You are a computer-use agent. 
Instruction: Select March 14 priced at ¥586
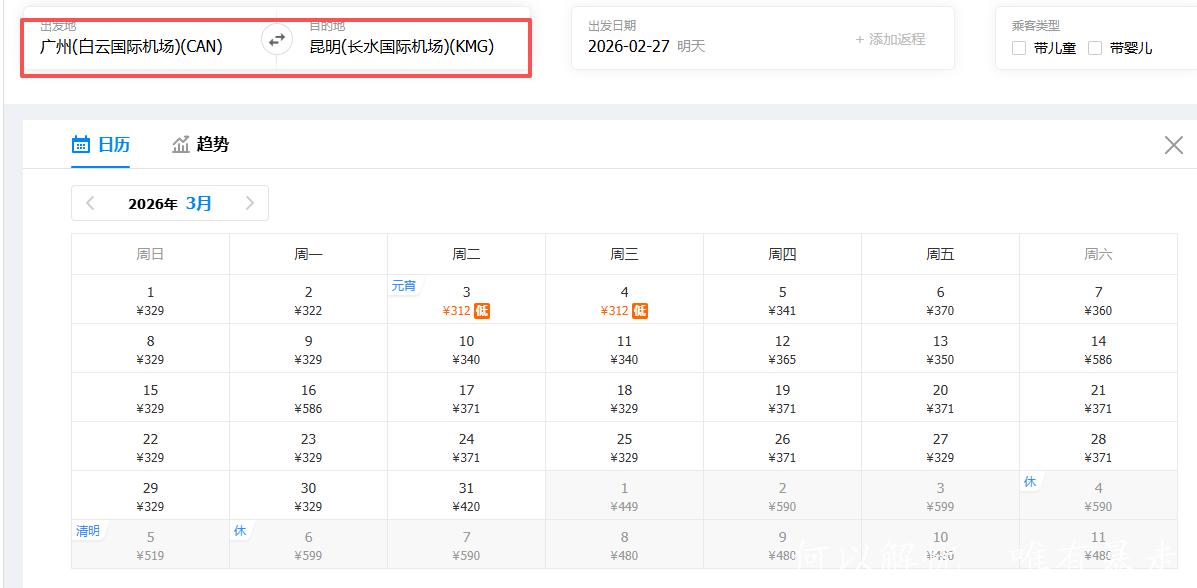[x=1098, y=349]
